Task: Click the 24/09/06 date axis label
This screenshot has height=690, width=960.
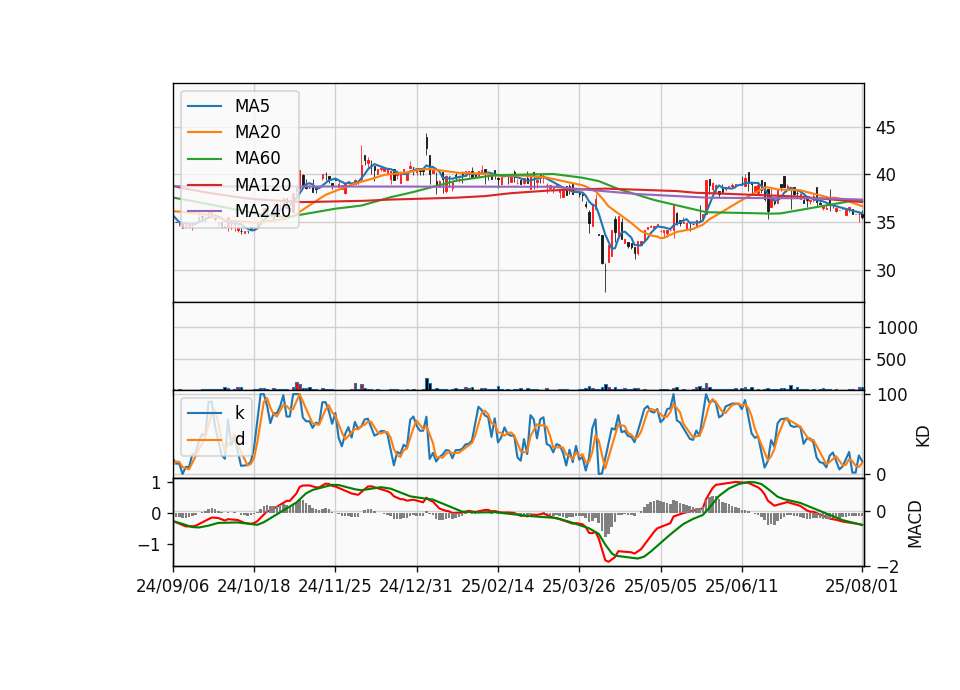Action: point(173,586)
